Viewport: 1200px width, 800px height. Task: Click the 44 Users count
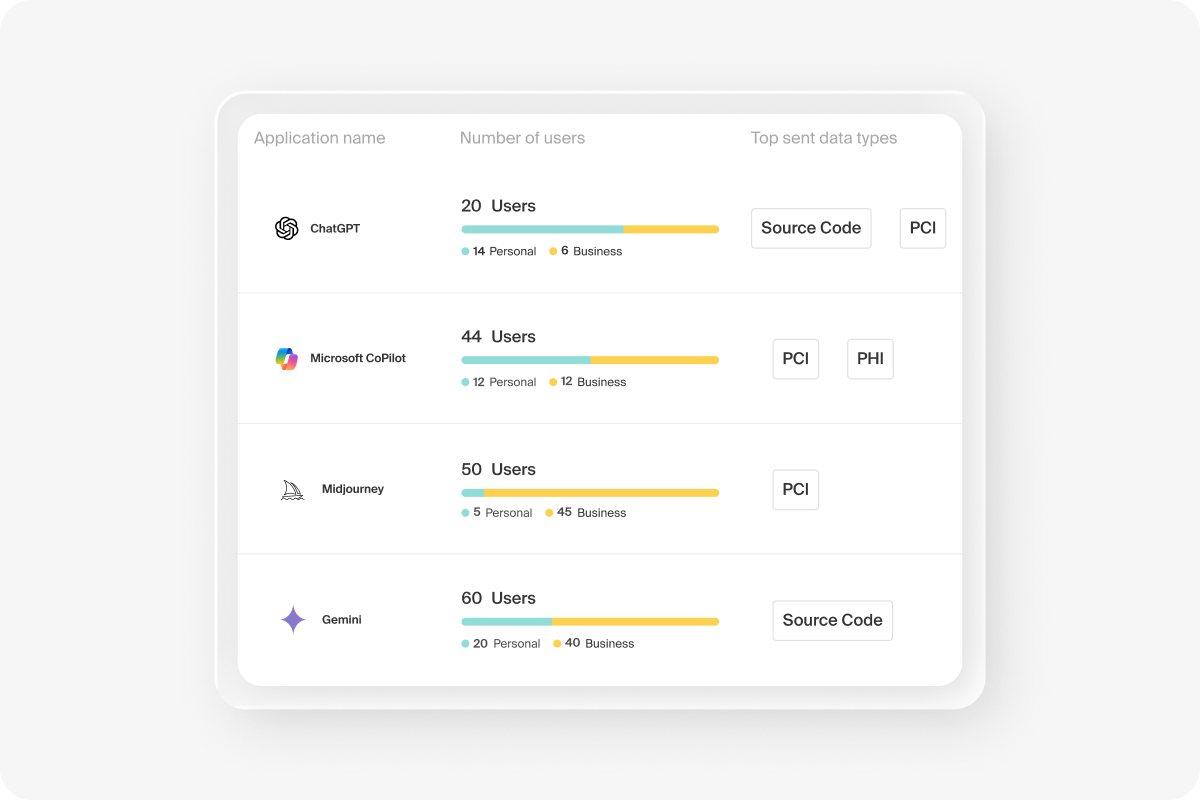click(x=498, y=337)
